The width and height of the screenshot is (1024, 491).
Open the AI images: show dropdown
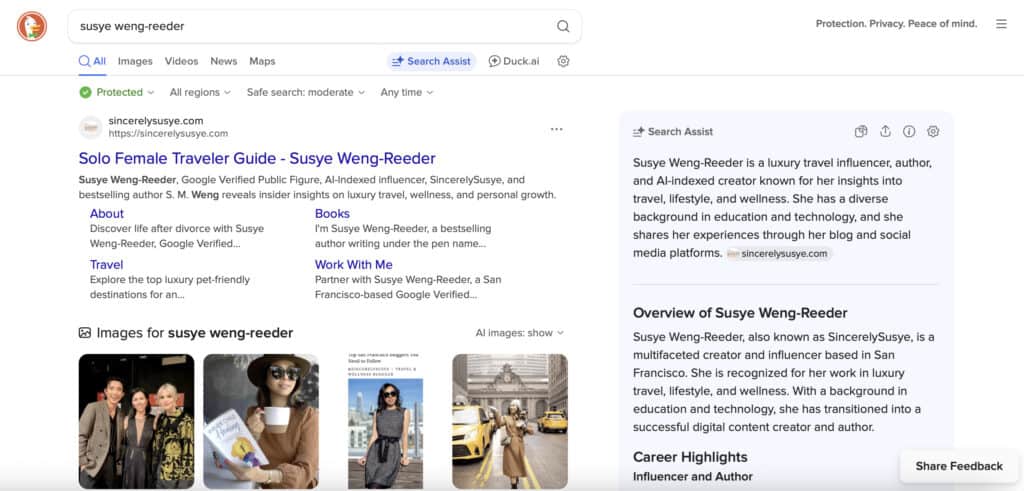519,333
